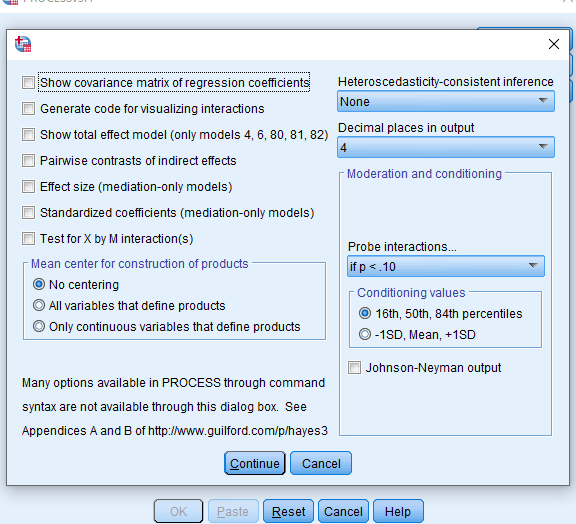The height and width of the screenshot is (524, 576).
Task: Click the Moderation and conditioning group title
Action: [x=424, y=173]
